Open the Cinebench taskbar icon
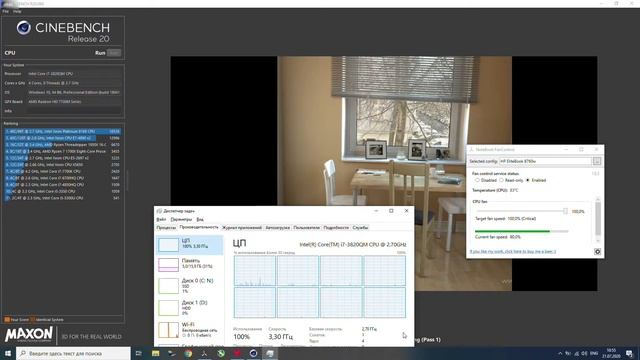 (253, 353)
